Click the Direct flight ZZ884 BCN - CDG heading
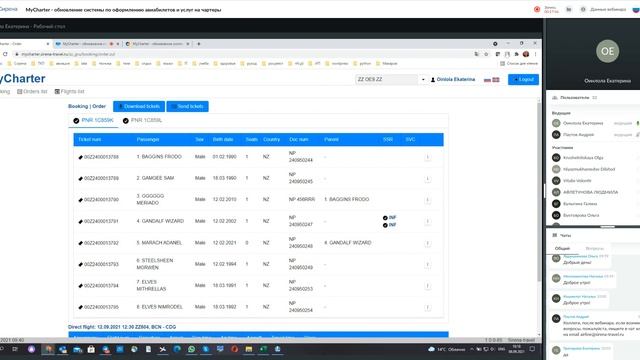Screen dimensions: 640x360 click(x=122, y=327)
